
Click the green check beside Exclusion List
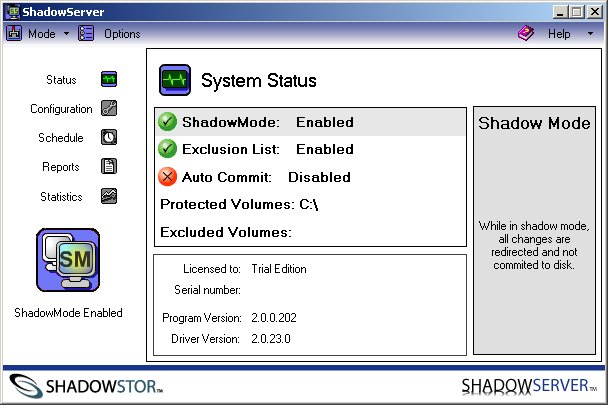(x=168, y=149)
